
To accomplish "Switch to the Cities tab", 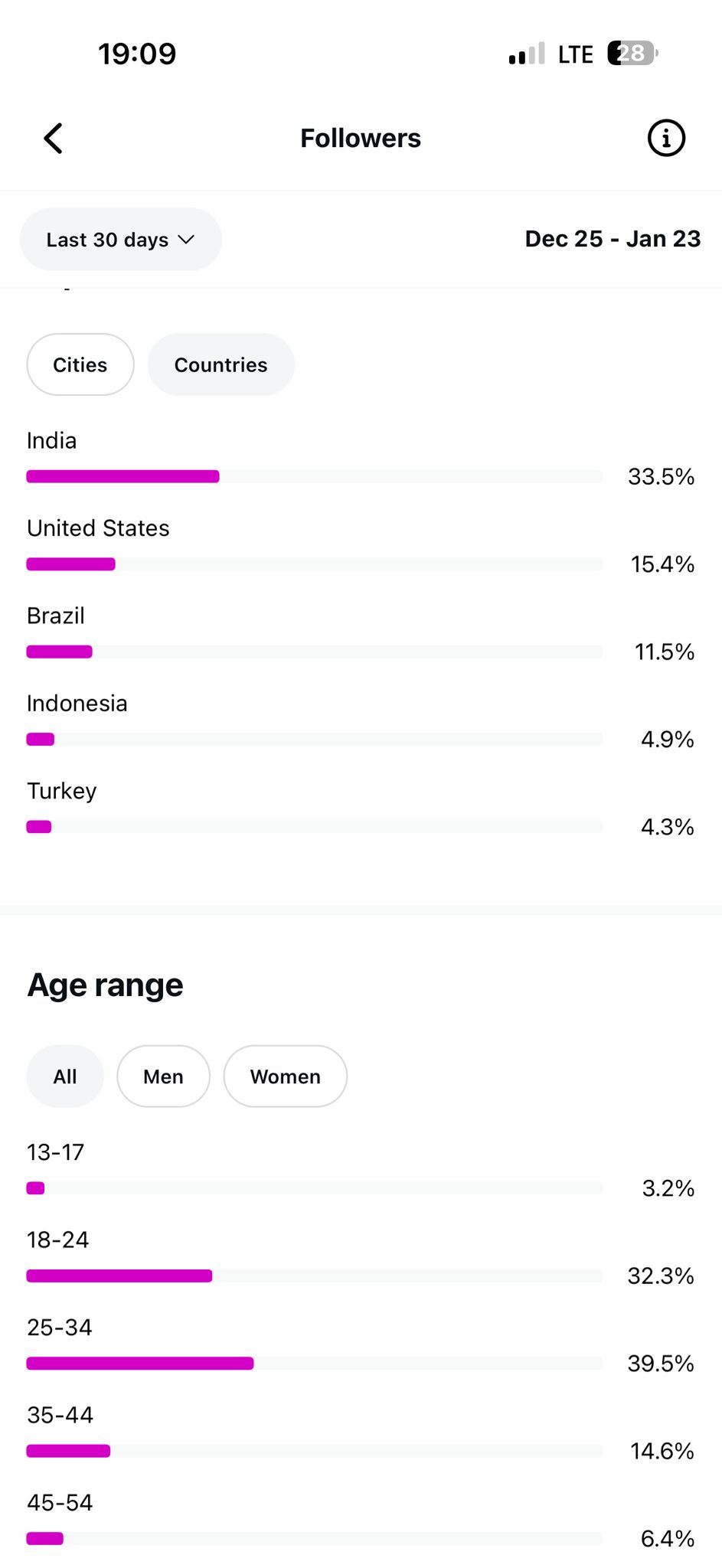I will pos(80,364).
